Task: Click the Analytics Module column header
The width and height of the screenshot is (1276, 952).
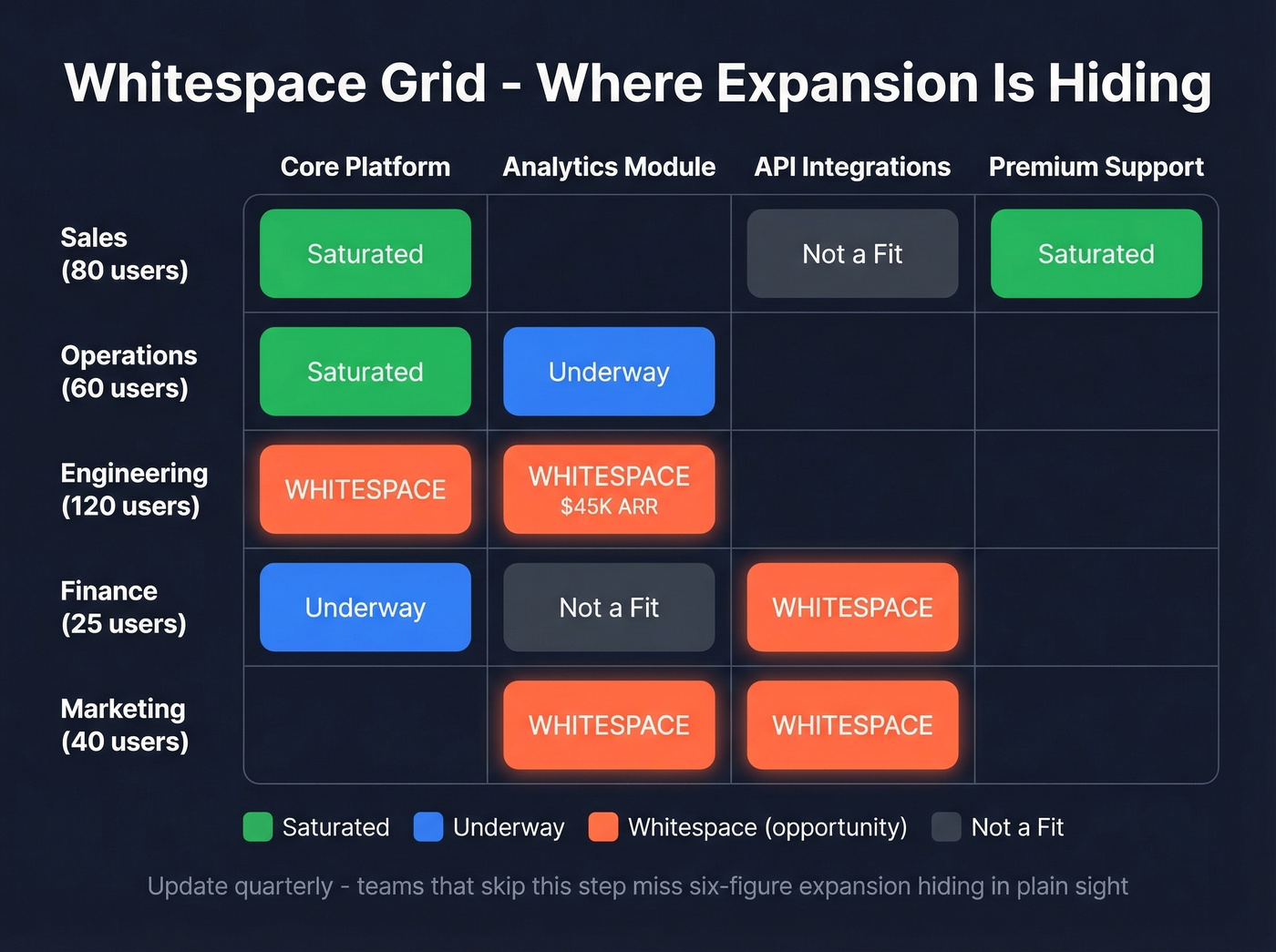Action: [608, 167]
